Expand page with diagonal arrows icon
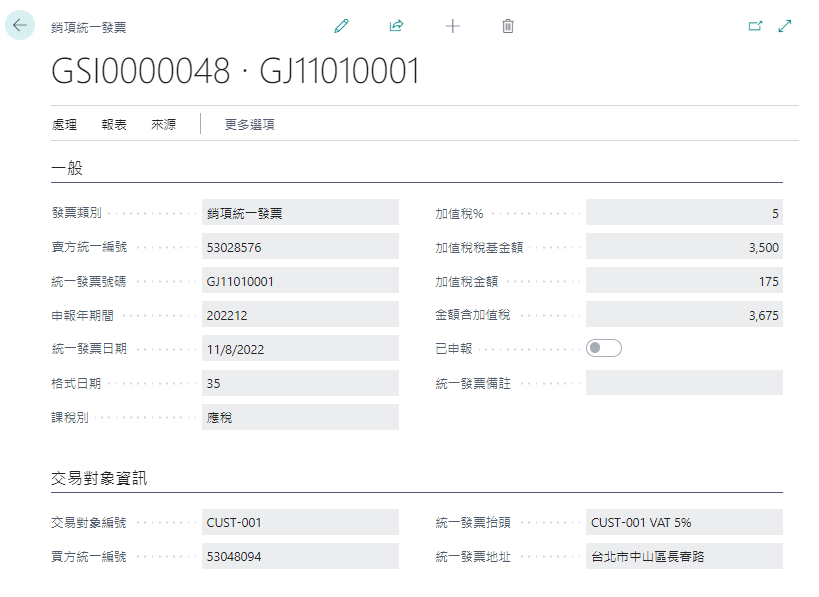The width and height of the screenshot is (819, 597). (785, 26)
